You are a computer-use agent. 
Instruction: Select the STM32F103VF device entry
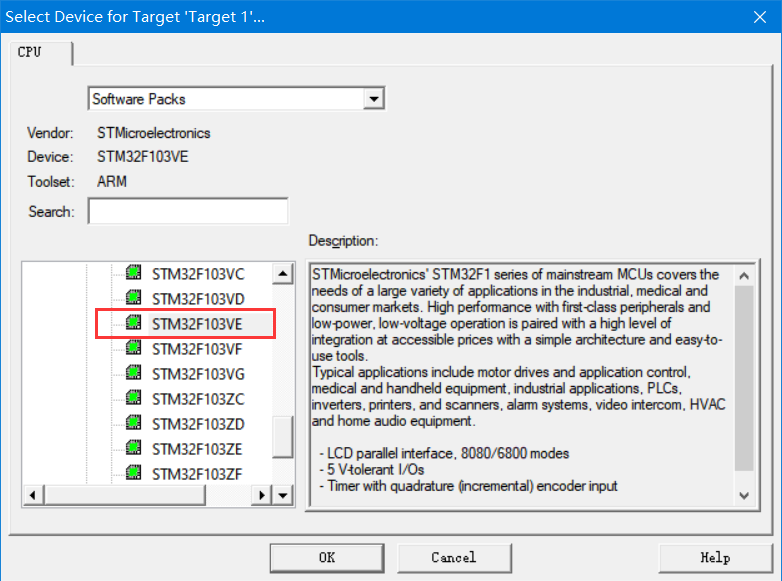click(x=197, y=349)
